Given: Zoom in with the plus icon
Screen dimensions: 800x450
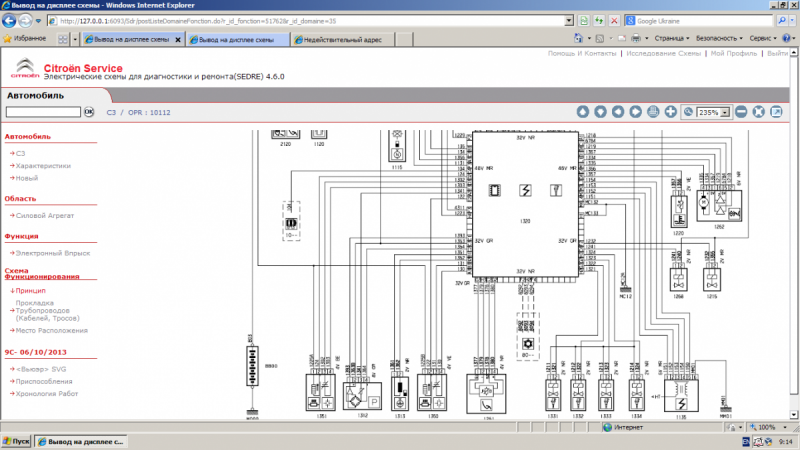Looking at the screenshot, I should pos(671,112).
